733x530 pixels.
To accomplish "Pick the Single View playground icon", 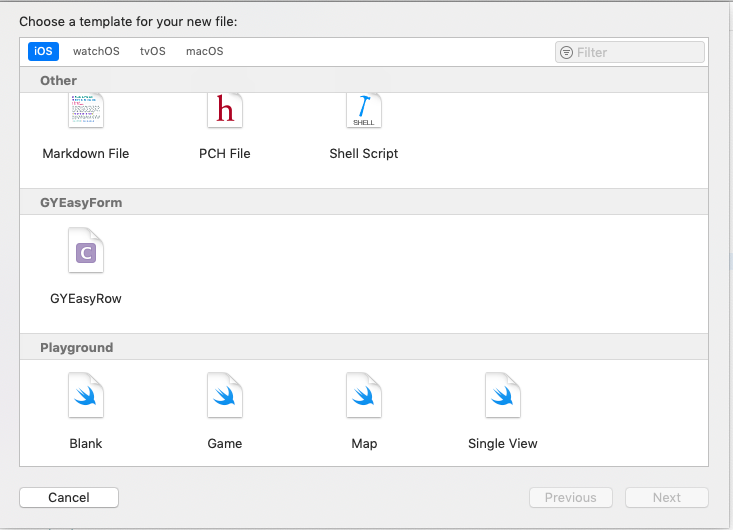I will point(503,395).
